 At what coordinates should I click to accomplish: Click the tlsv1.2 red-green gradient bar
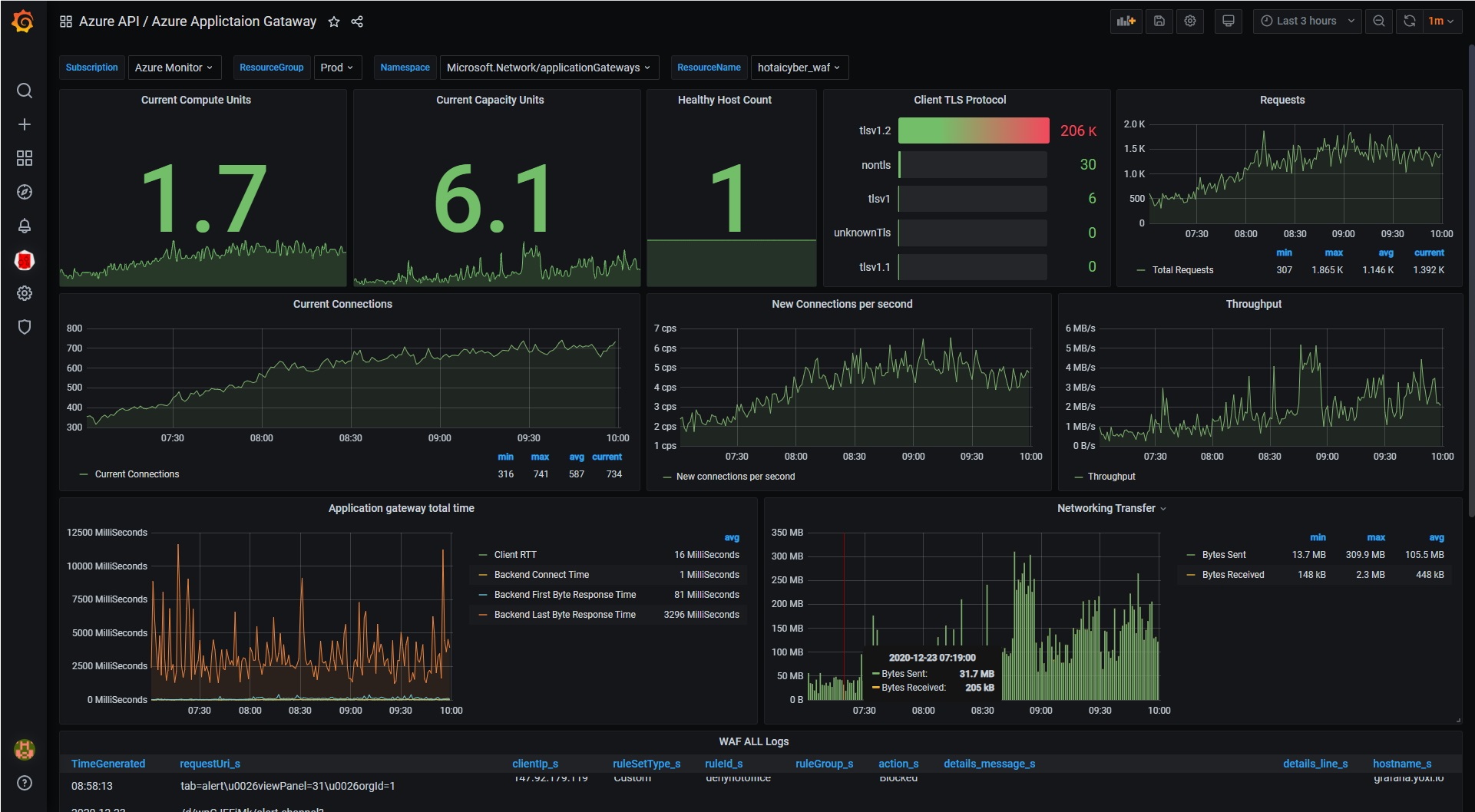pyautogui.click(x=973, y=130)
